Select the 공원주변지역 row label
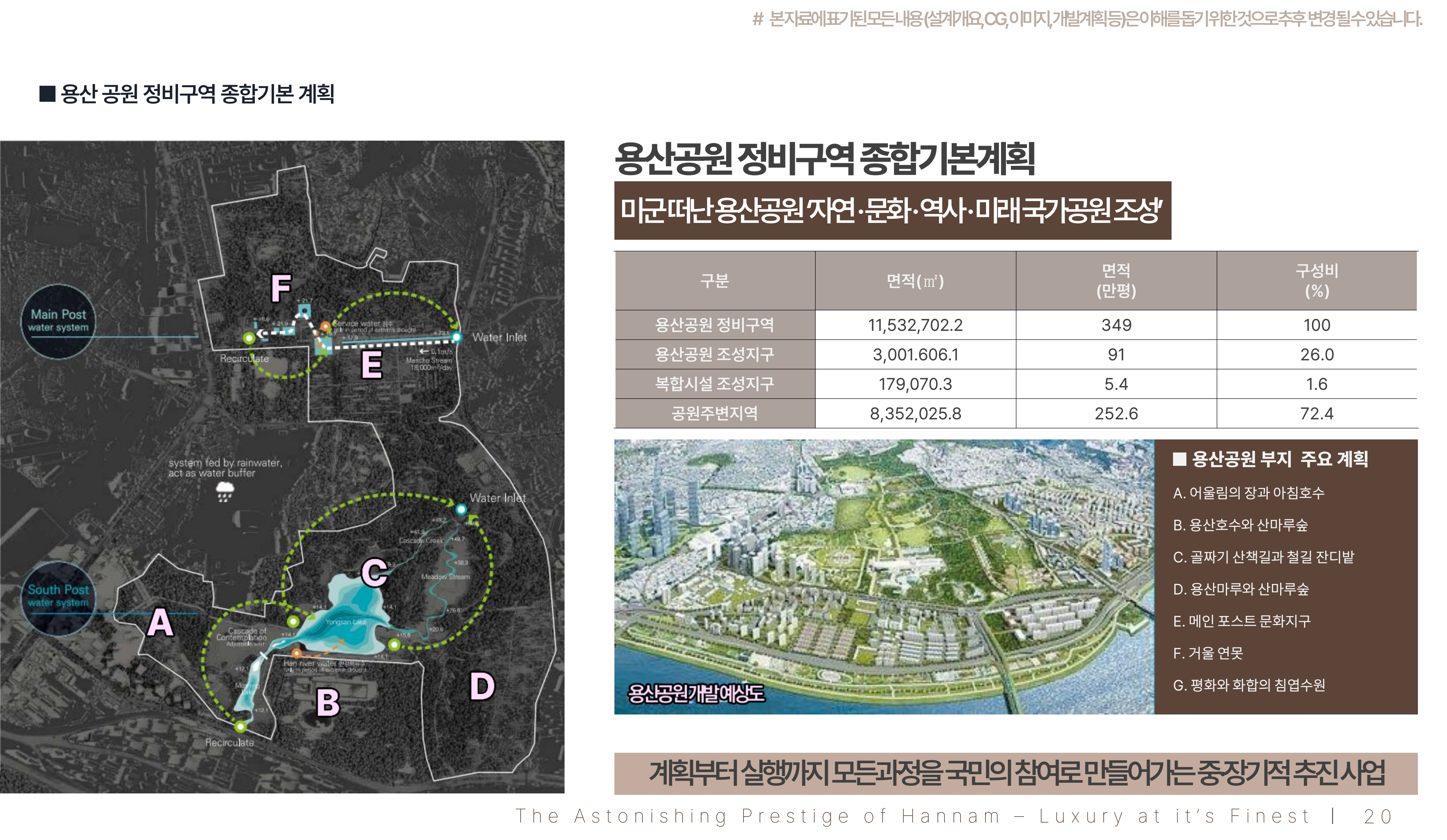1447x840 pixels. coord(715,413)
